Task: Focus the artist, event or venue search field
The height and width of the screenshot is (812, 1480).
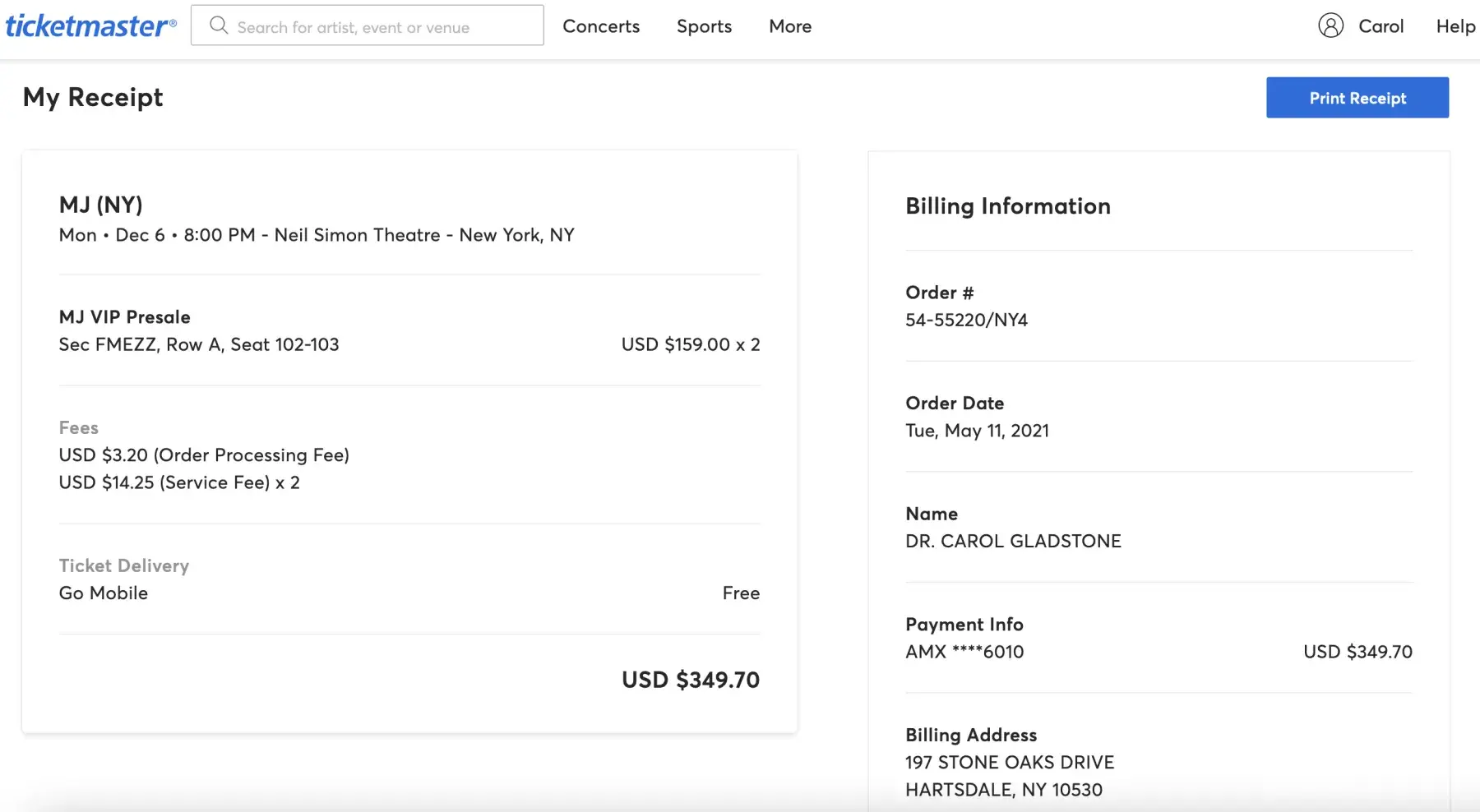Action: (378, 26)
